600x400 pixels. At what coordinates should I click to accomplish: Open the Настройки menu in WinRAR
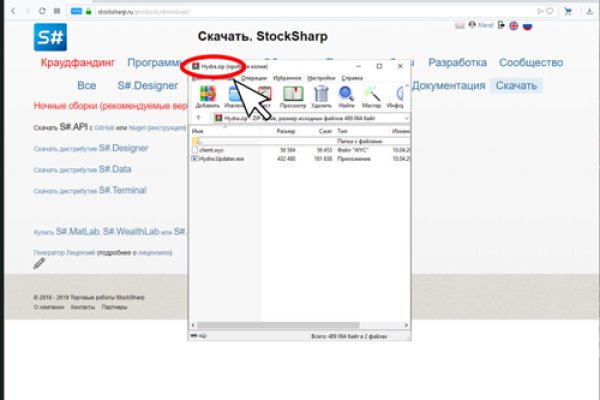pos(321,77)
